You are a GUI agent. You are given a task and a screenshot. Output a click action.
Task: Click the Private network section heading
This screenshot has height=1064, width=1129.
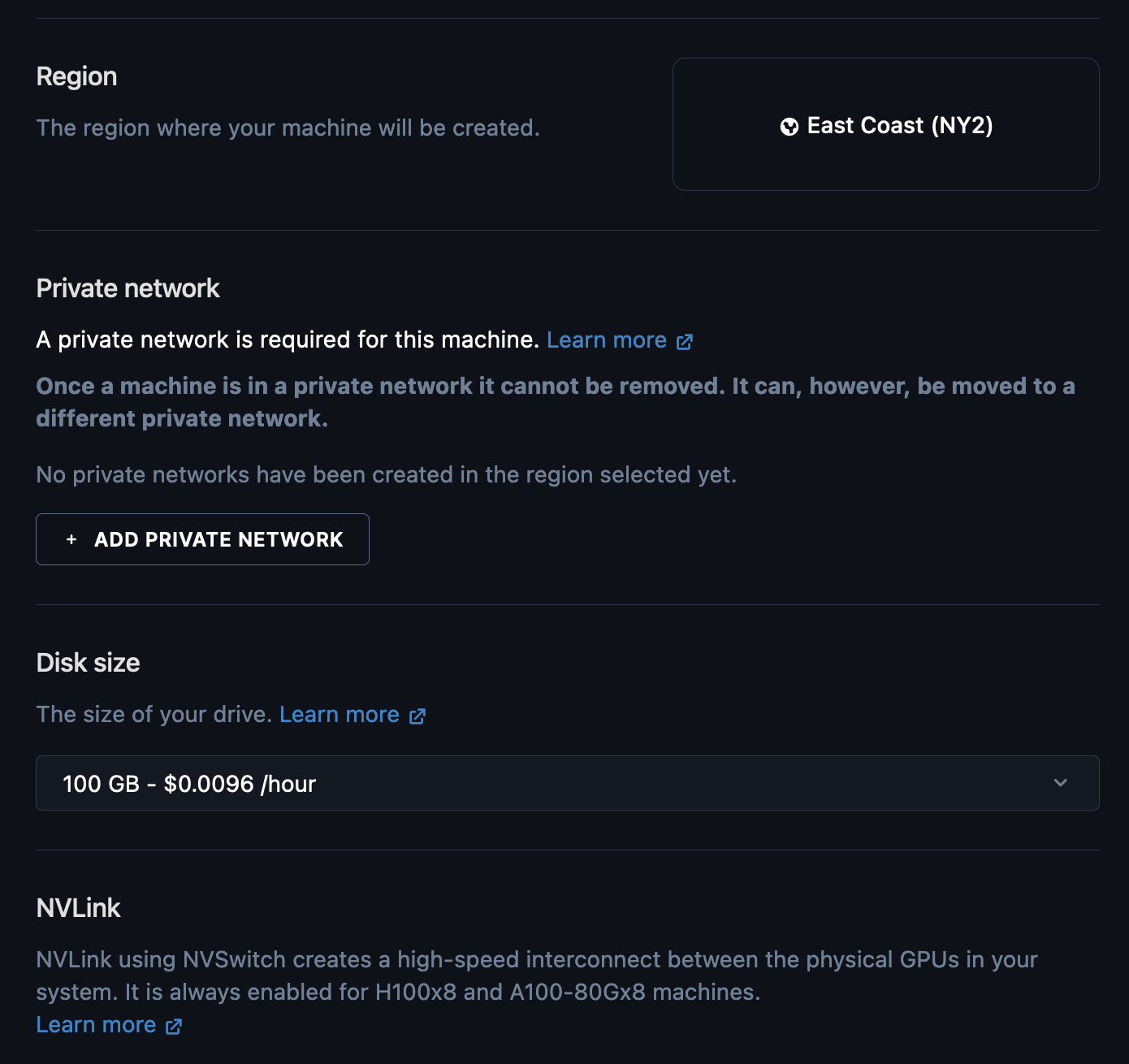128,288
